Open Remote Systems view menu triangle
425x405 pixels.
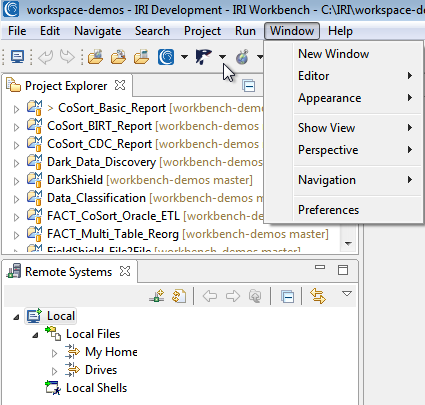point(347,294)
